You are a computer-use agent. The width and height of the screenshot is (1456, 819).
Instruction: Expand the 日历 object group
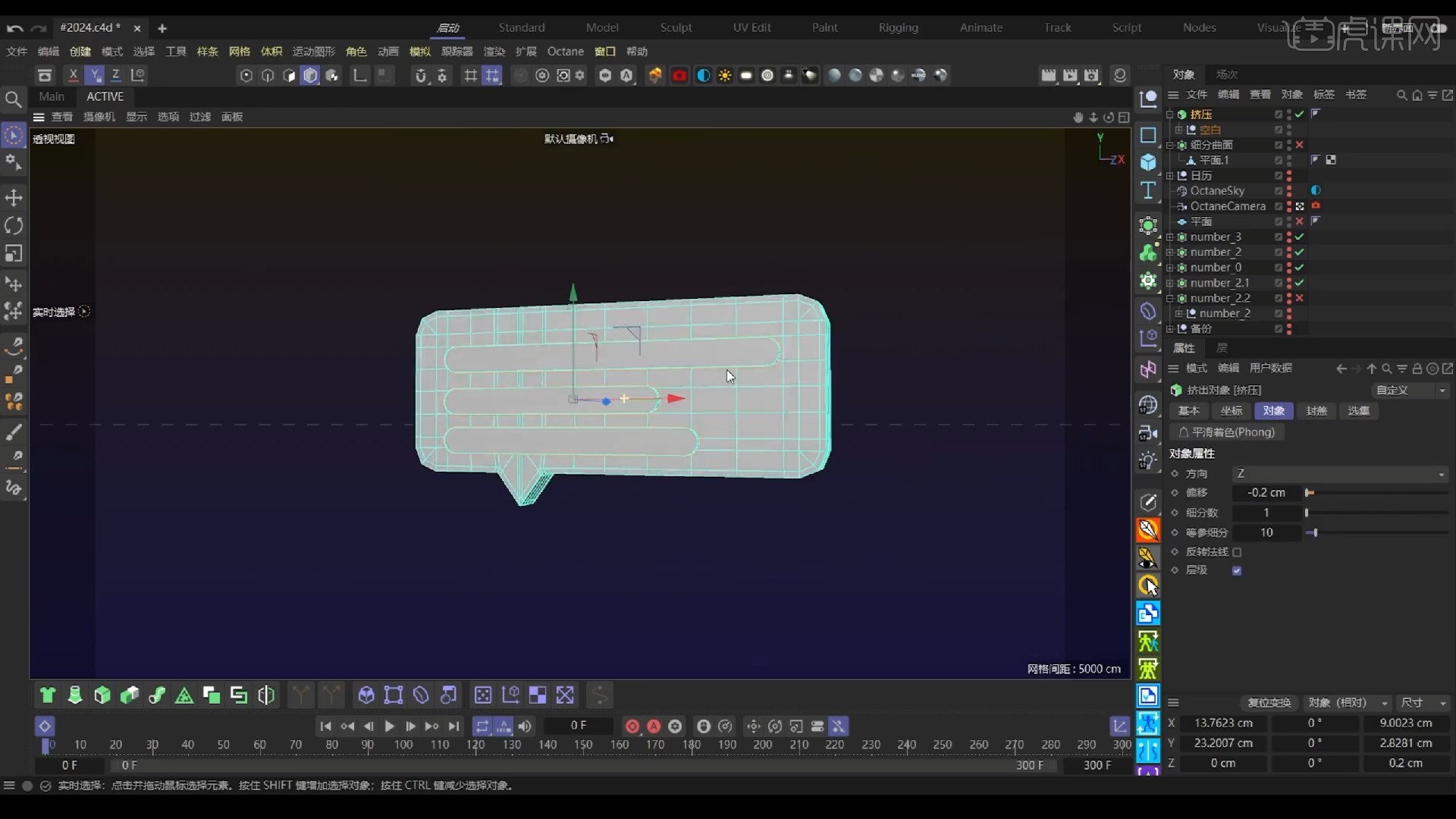(x=1170, y=175)
